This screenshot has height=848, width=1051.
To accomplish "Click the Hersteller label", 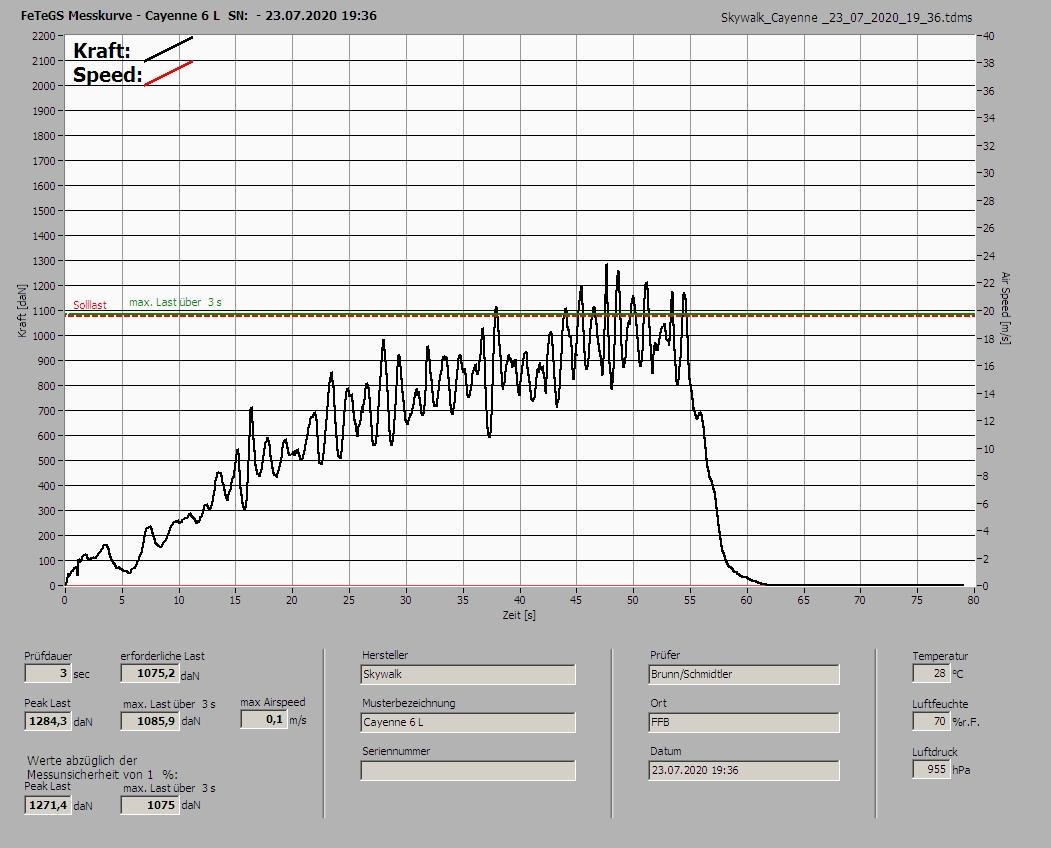I will pyautogui.click(x=385, y=655).
